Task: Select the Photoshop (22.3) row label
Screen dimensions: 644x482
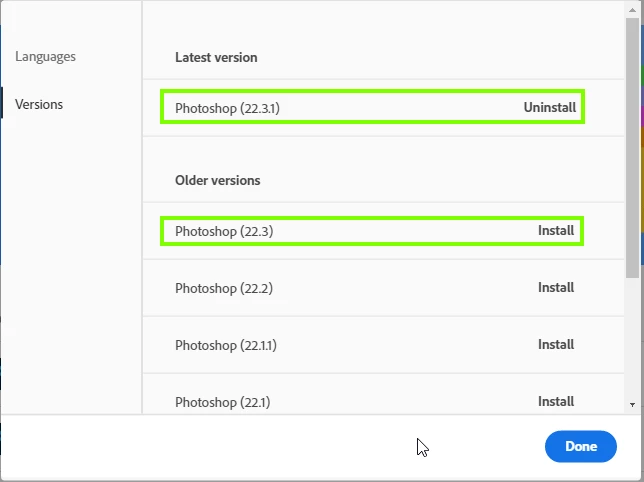Action: coord(224,231)
